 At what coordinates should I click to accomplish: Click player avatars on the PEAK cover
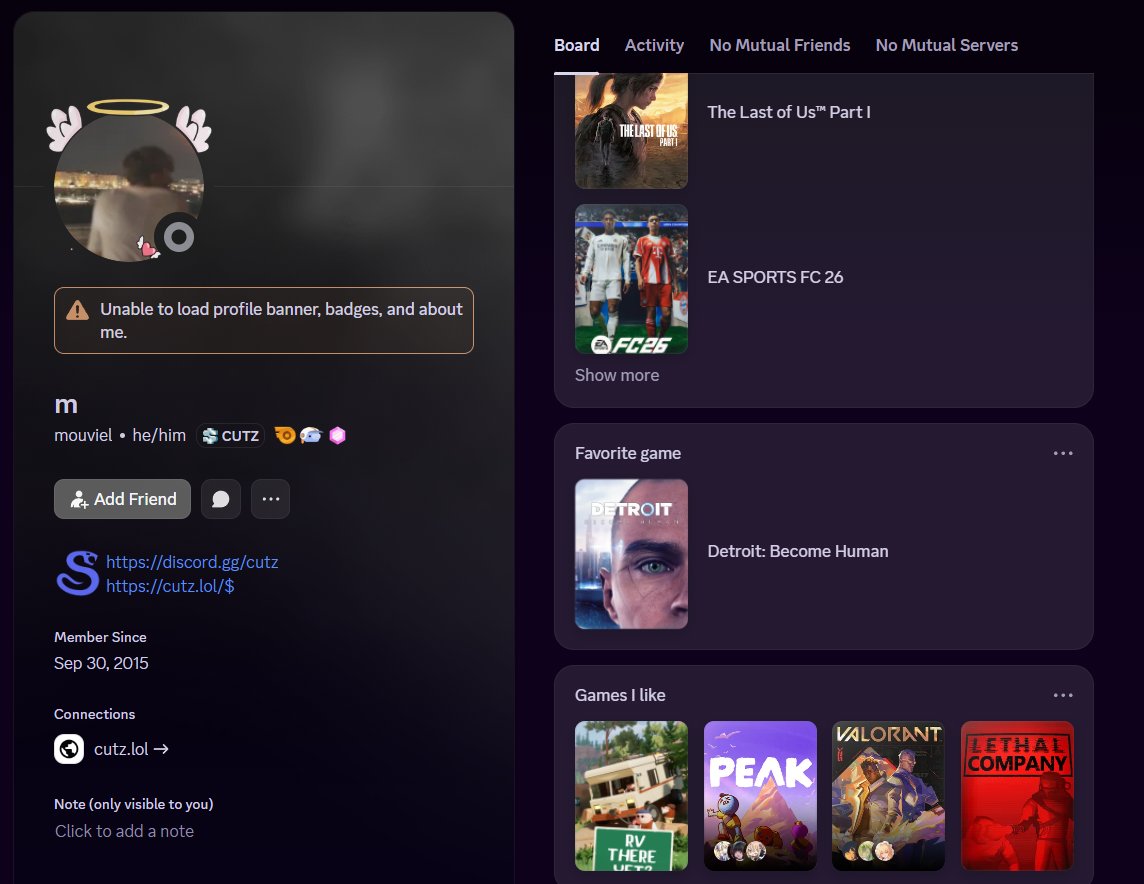739,850
